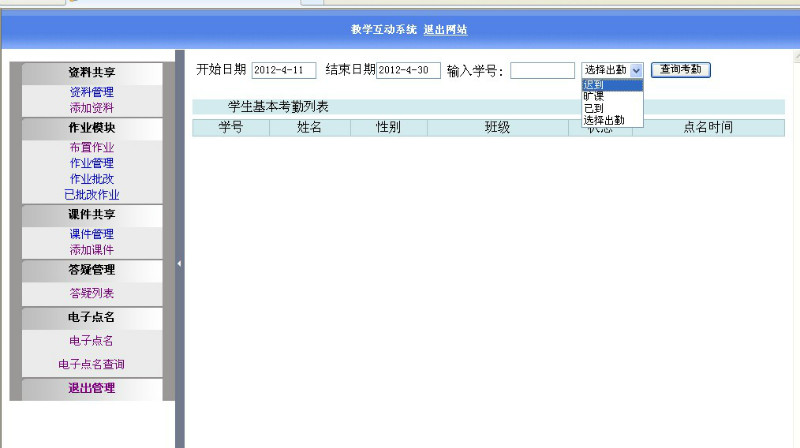This screenshot has width=800, height=448.
Task: Click the 学号 column header
Action: (231, 128)
